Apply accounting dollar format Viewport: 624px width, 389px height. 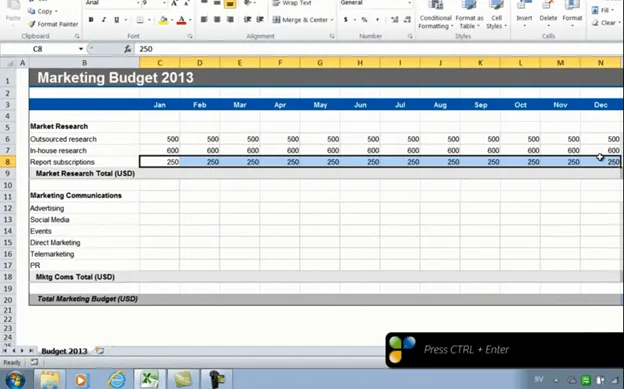point(345,20)
